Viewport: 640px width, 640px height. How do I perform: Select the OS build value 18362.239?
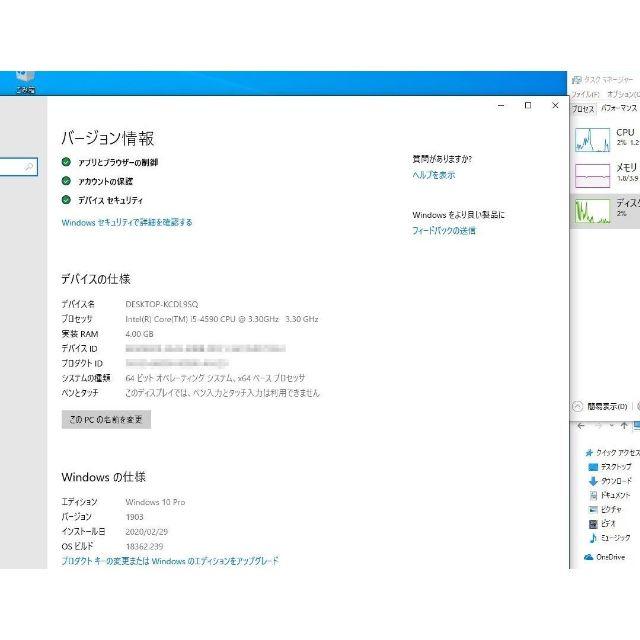pos(144,546)
